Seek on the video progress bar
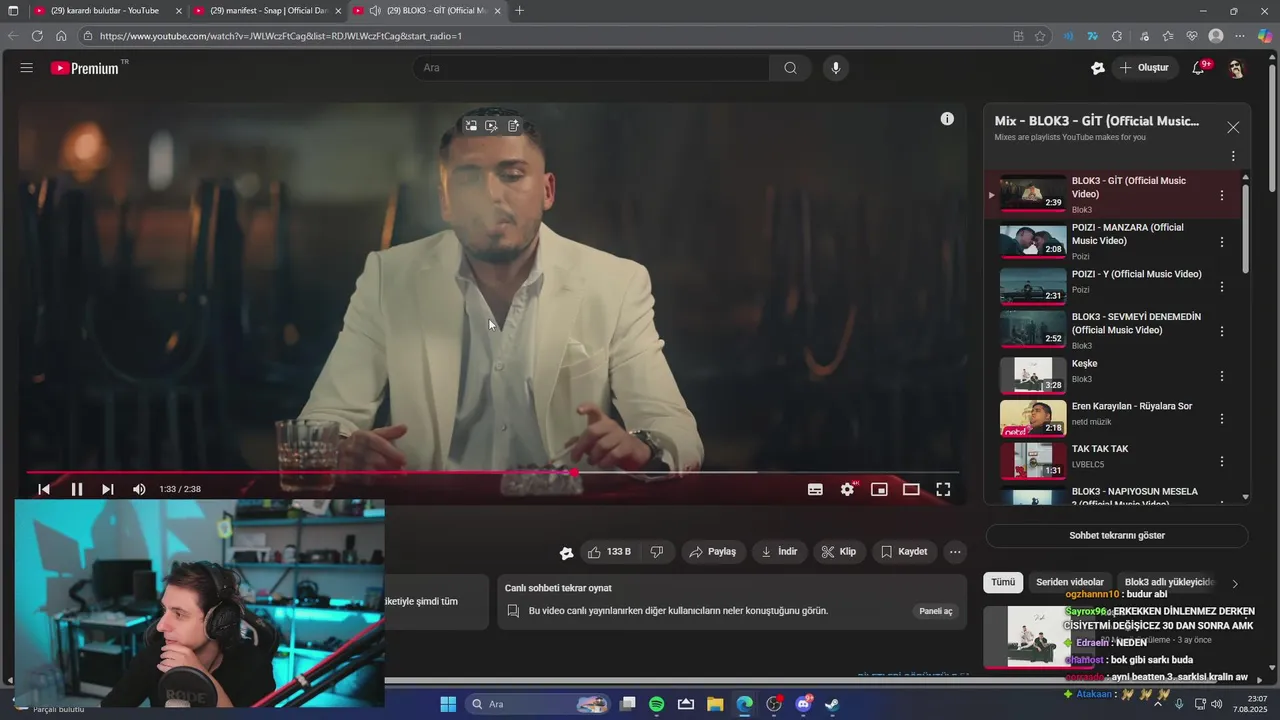This screenshot has height=720, width=1280. (x=492, y=472)
